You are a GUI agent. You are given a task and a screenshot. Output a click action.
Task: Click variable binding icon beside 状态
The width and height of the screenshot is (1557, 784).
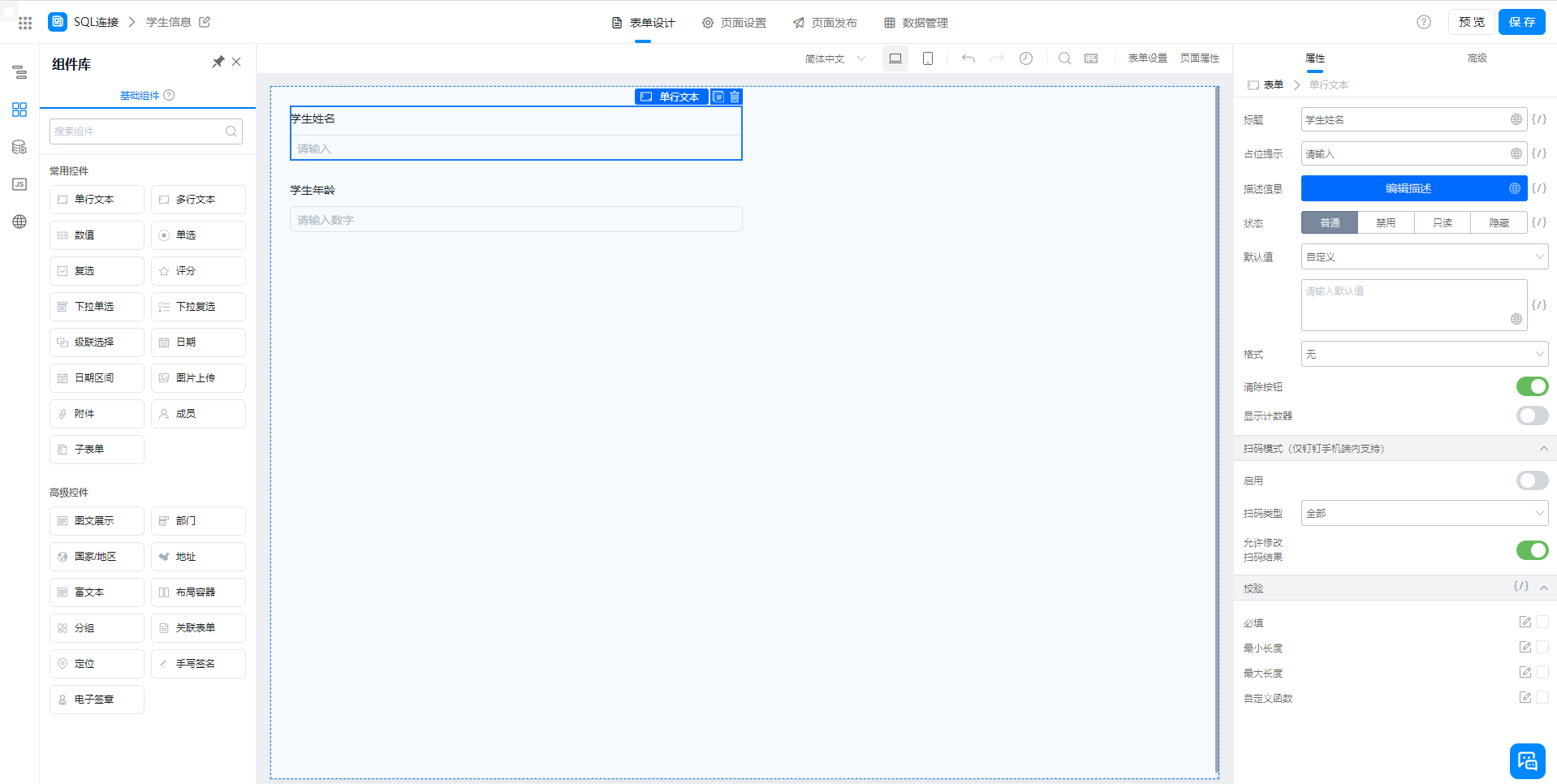coord(1539,222)
